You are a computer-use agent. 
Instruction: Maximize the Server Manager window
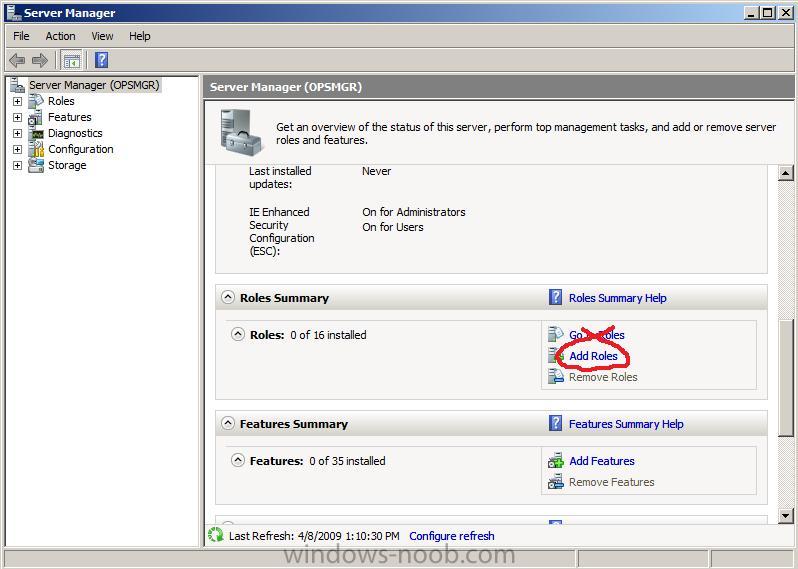768,13
